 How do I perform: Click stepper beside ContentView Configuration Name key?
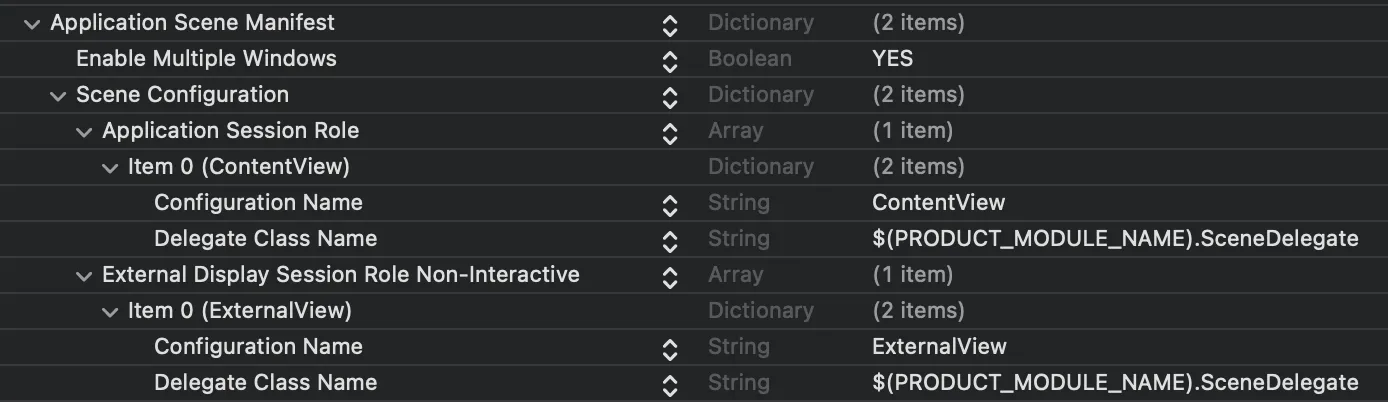tap(670, 204)
